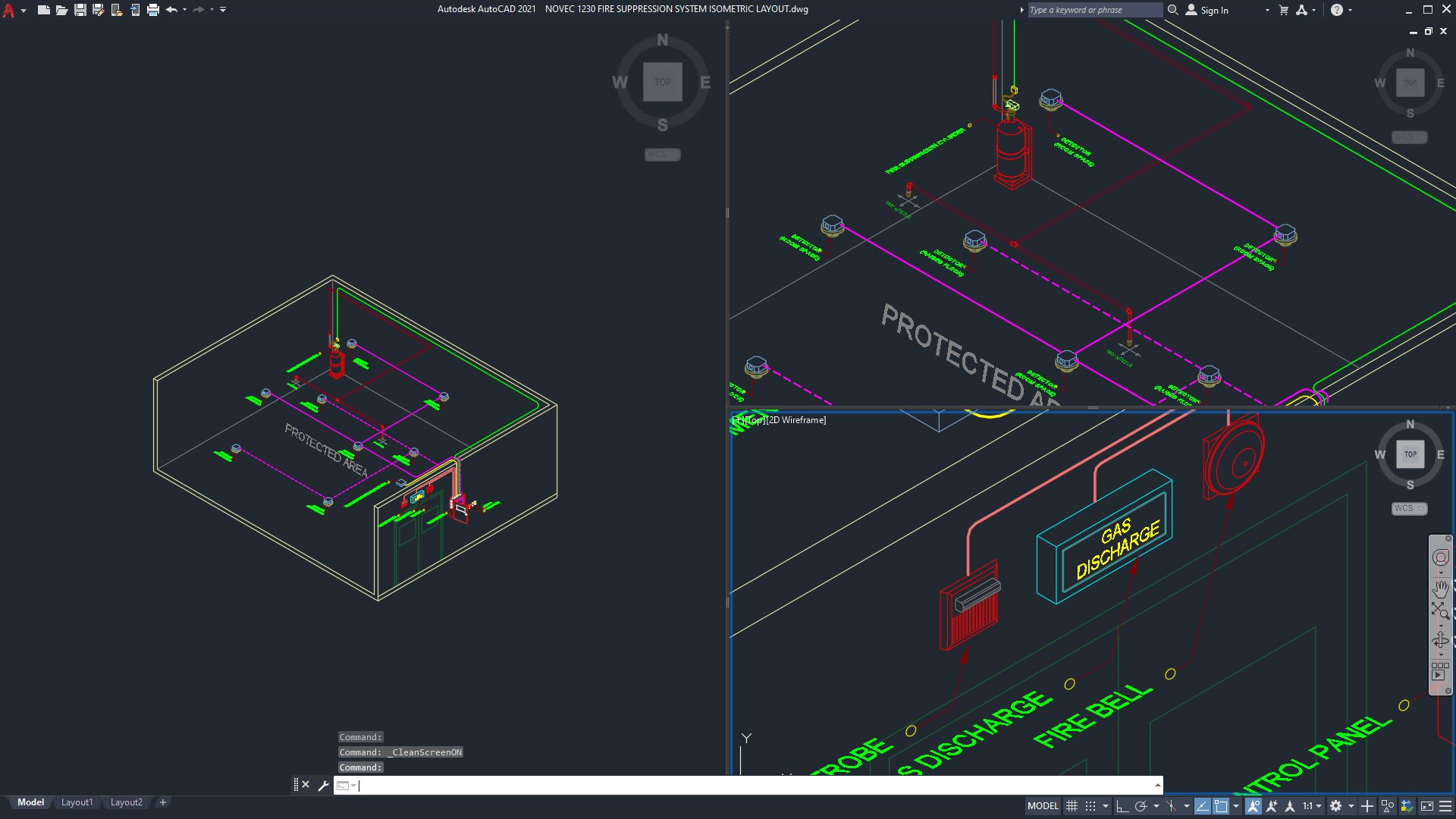The height and width of the screenshot is (819, 1456).
Task: Expand the Undo history dropdown
Action: tap(184, 10)
